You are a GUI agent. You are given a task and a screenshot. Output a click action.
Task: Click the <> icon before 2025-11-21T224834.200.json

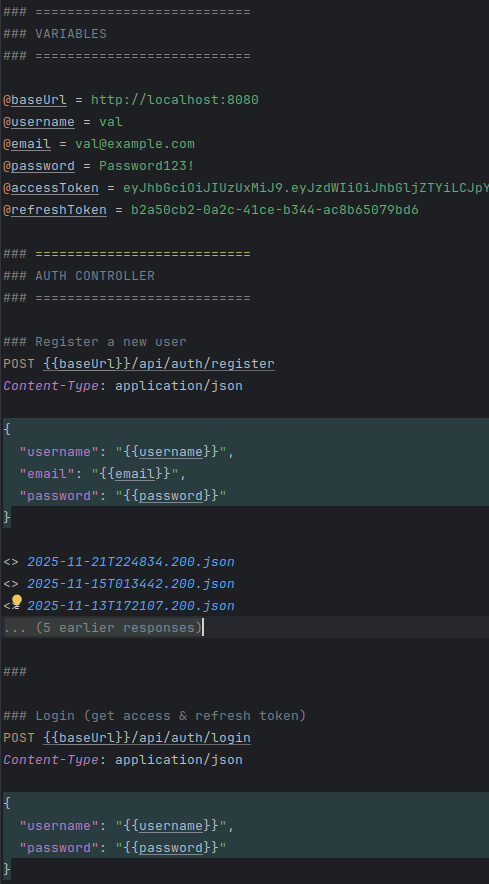(x=11, y=562)
